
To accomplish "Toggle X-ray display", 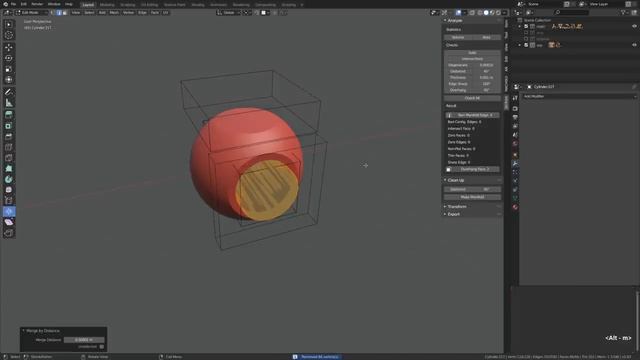I will (472, 13).
